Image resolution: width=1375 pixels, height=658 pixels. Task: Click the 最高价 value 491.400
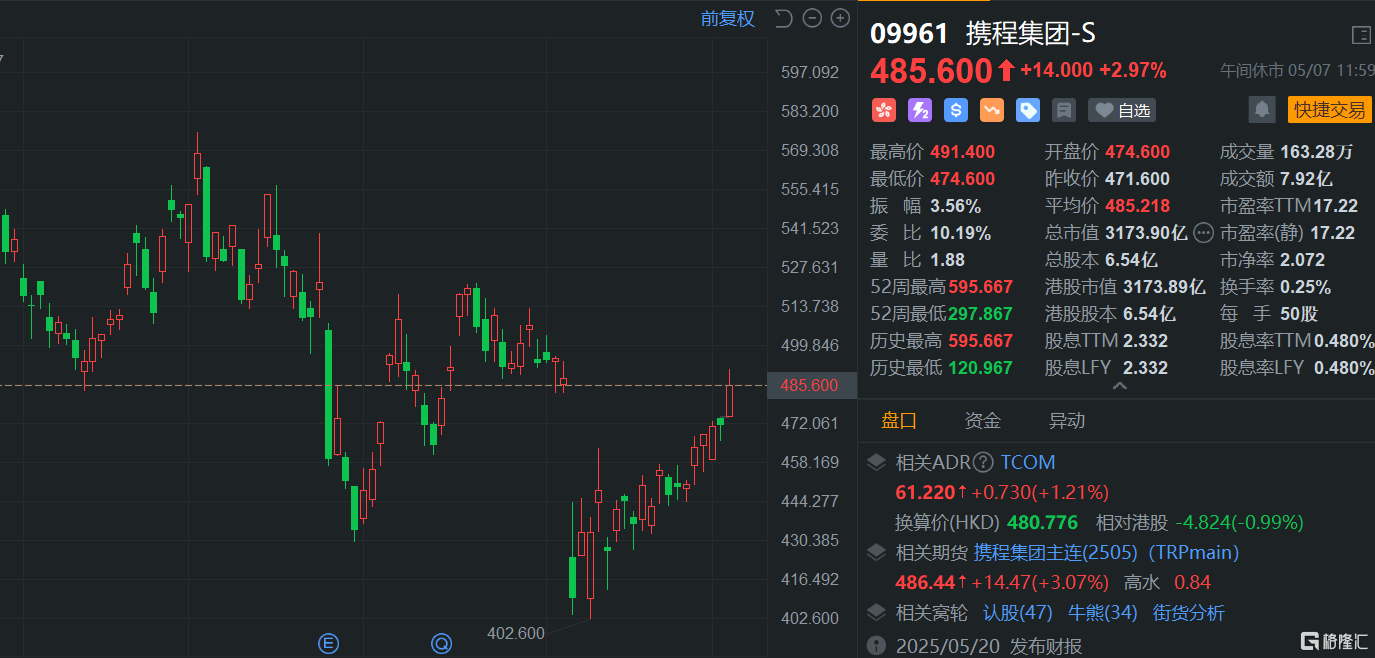click(962, 152)
